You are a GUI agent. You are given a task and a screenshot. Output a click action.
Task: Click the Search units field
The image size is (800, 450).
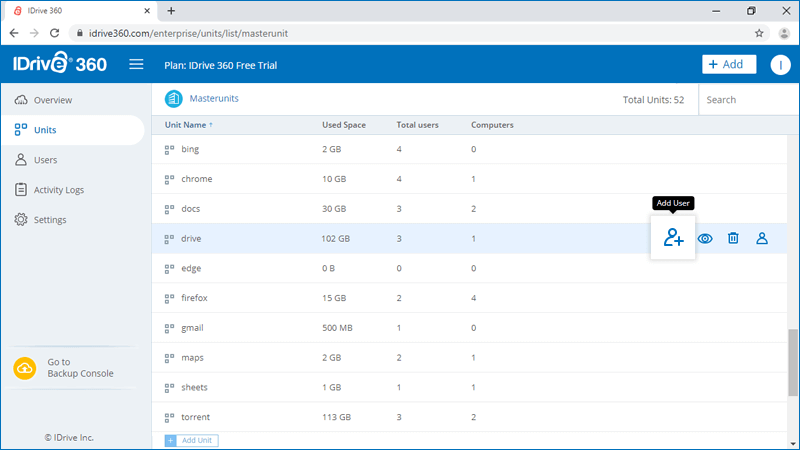pyautogui.click(x=747, y=99)
